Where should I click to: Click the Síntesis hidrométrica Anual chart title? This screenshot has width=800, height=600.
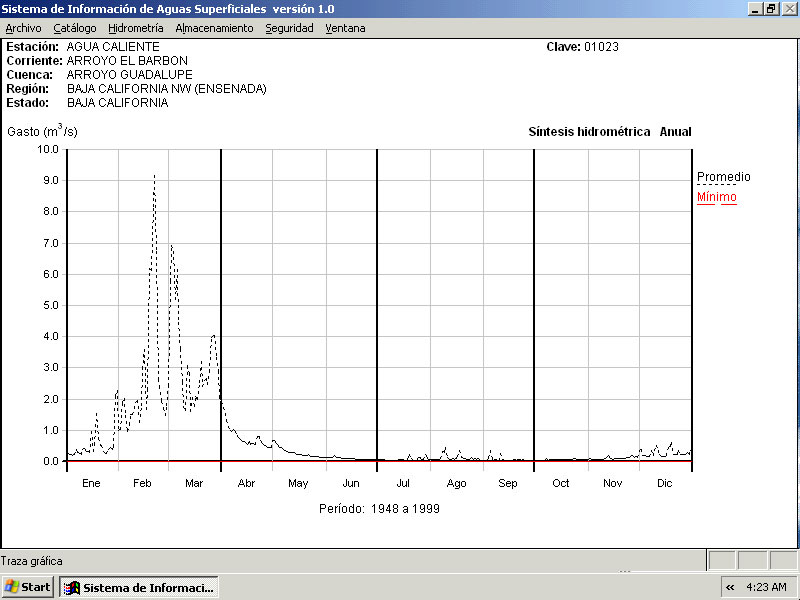(x=609, y=132)
